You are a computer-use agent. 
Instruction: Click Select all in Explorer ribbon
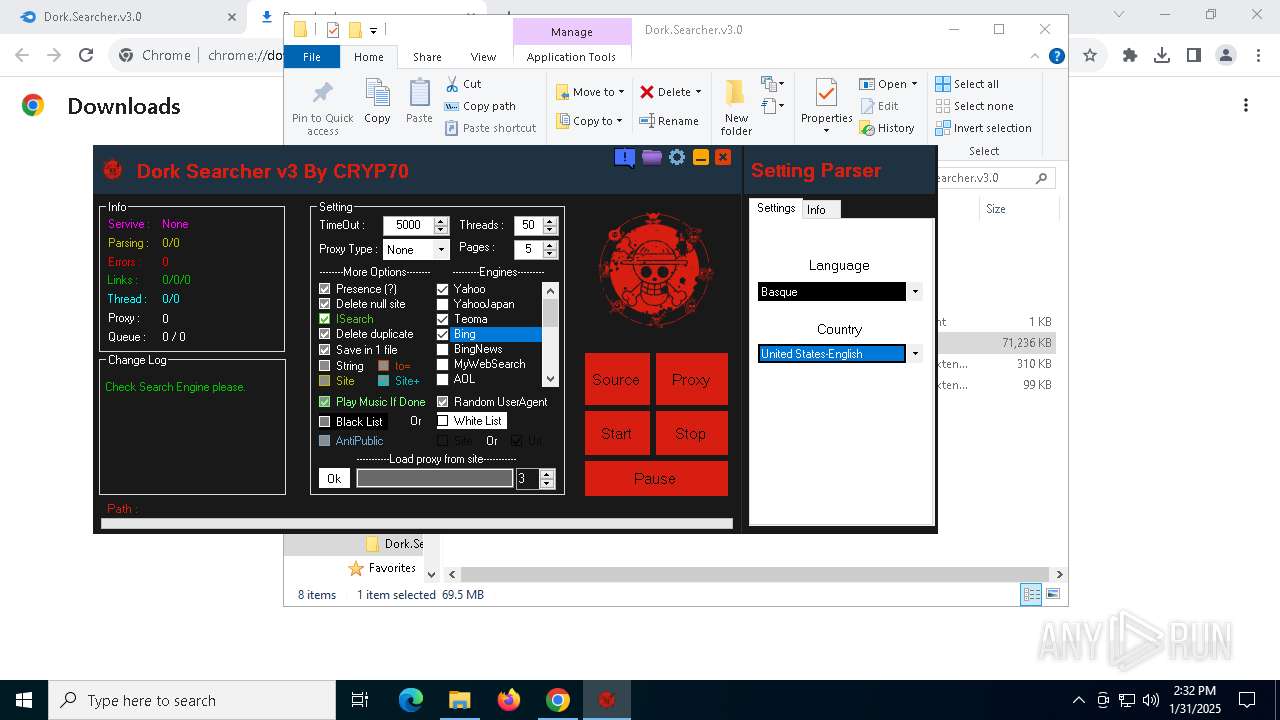tap(967, 84)
